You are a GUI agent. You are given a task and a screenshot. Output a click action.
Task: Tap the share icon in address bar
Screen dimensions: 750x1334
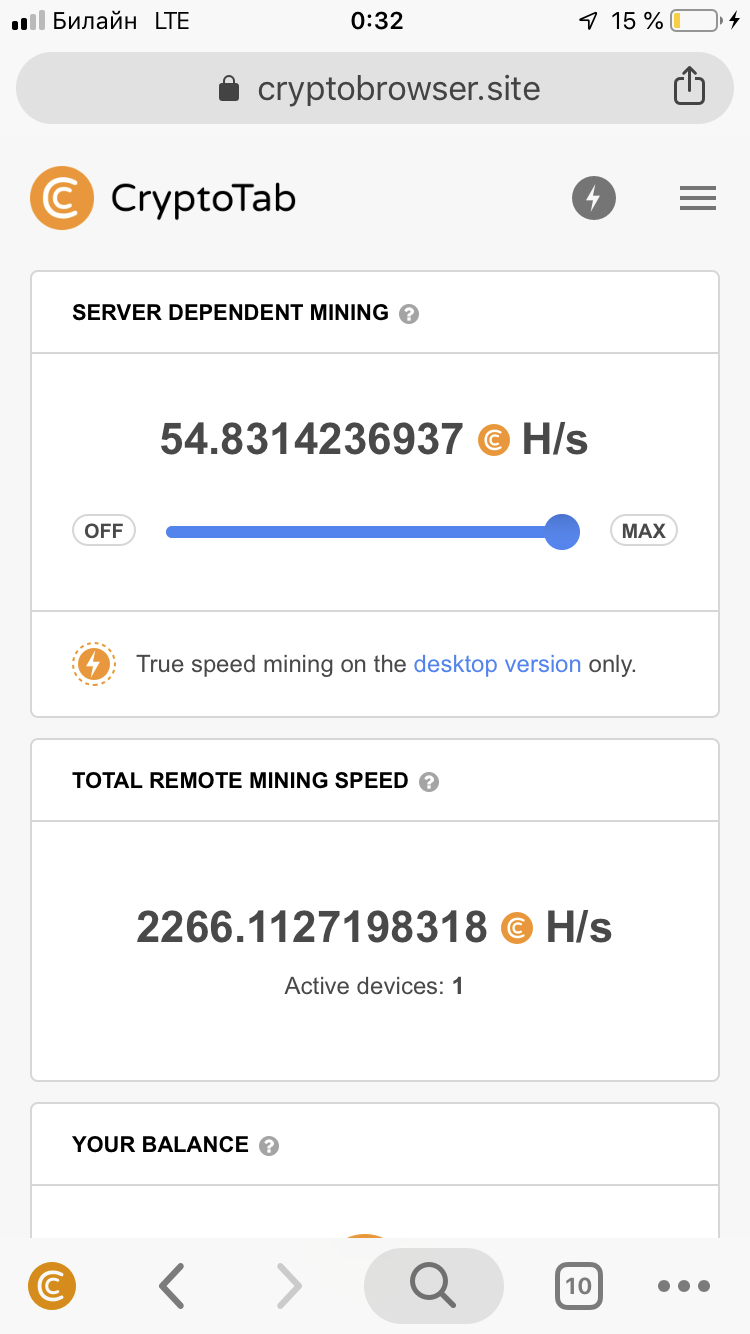pyautogui.click(x=689, y=87)
